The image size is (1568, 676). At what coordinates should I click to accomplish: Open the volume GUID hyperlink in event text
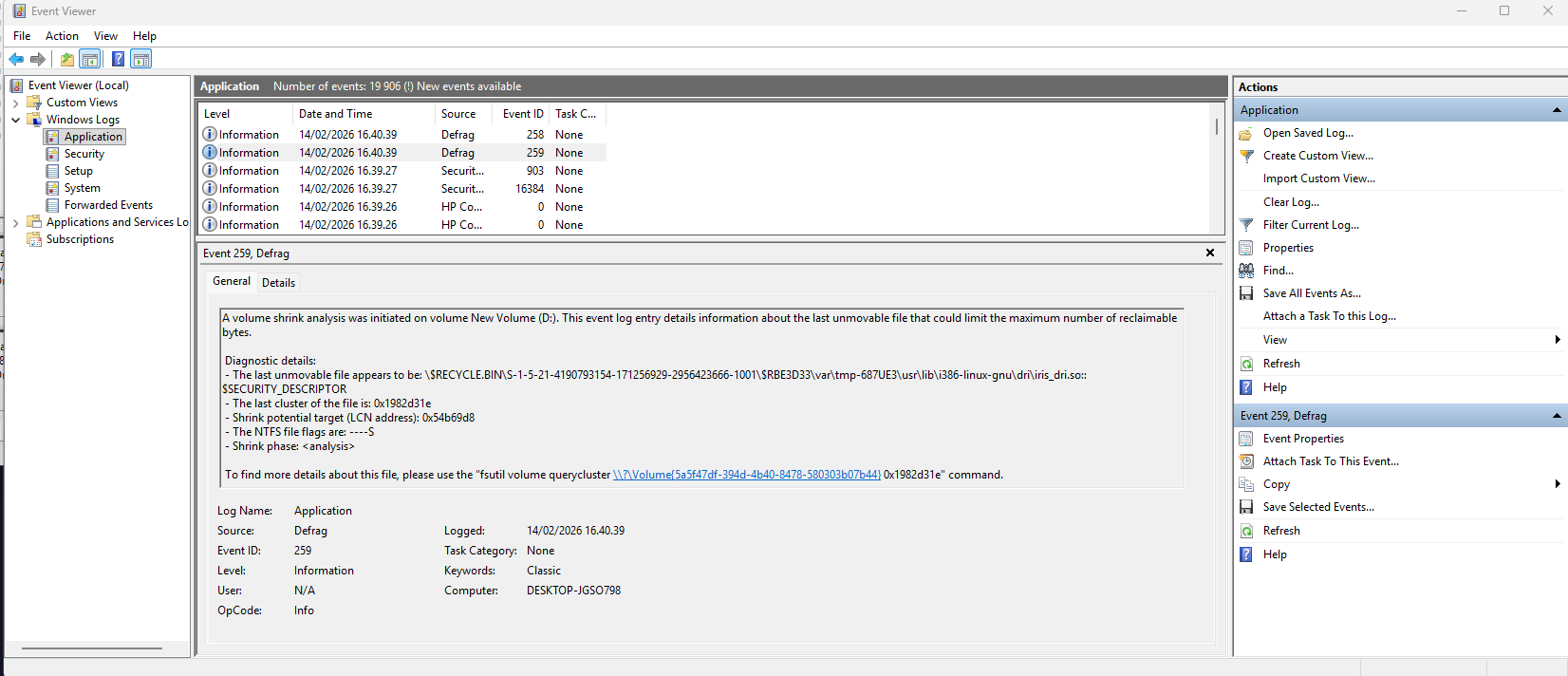pos(747,475)
